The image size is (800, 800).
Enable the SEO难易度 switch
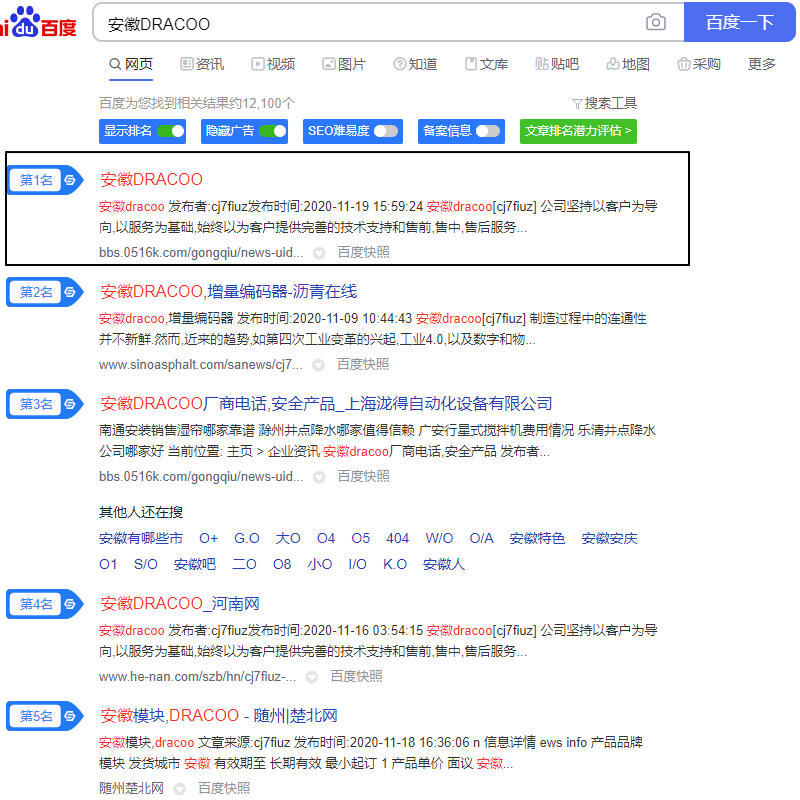pyautogui.click(x=386, y=131)
